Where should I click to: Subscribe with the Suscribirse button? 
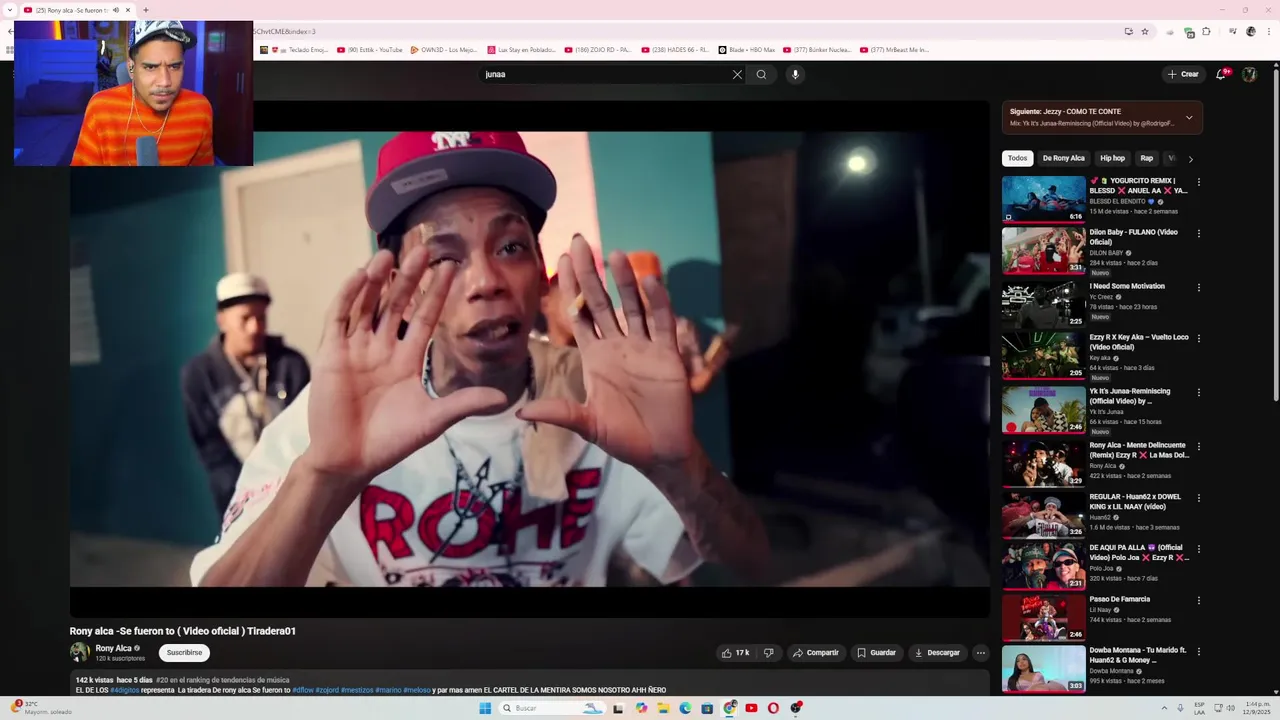coord(184,652)
